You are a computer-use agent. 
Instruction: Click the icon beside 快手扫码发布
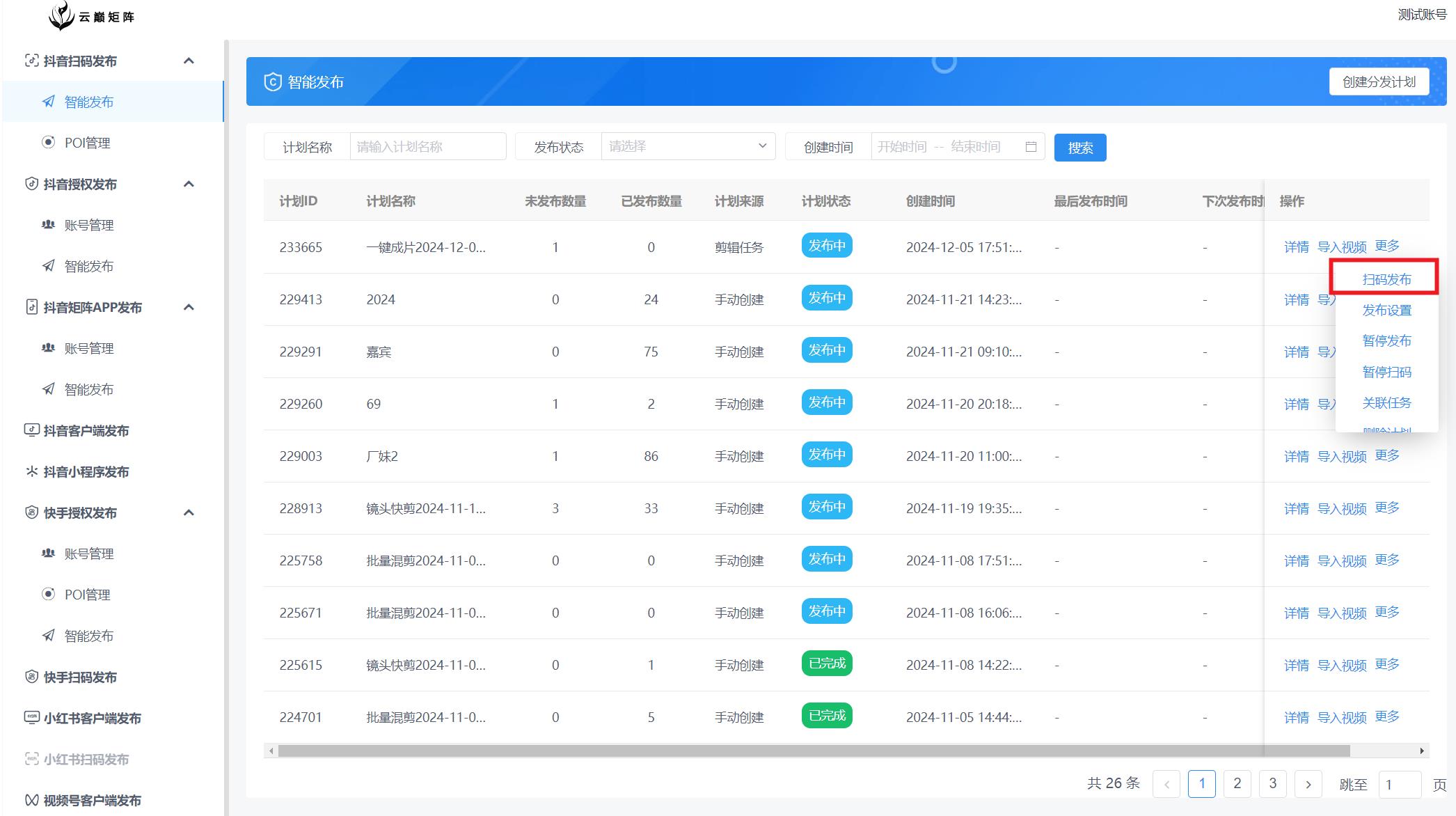point(31,677)
